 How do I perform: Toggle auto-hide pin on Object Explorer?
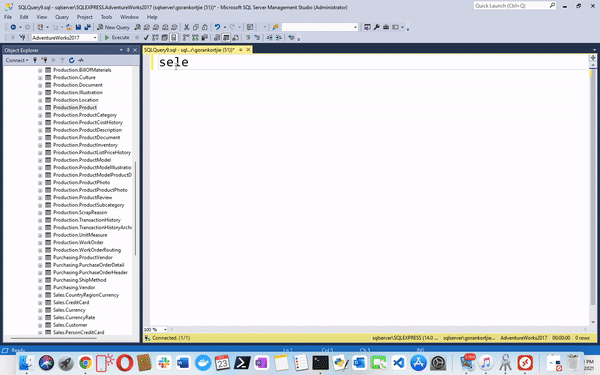click(128, 50)
